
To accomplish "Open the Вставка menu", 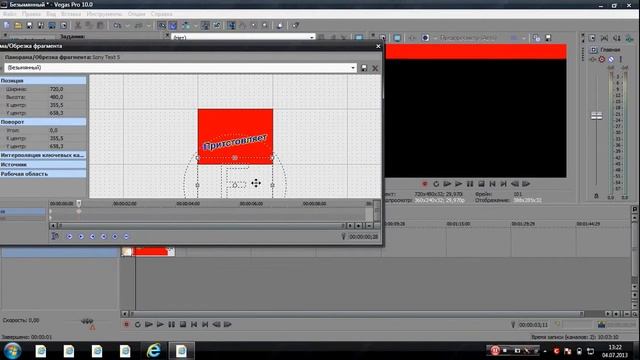I will (71, 14).
